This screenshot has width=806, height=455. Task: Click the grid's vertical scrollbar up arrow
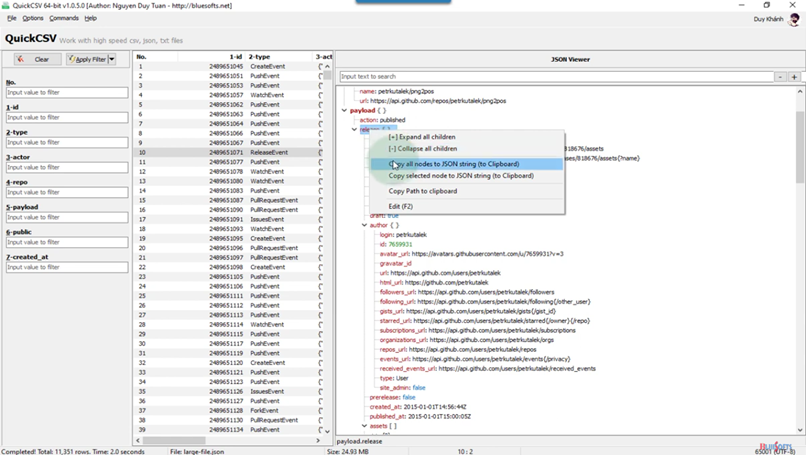tap(327, 66)
